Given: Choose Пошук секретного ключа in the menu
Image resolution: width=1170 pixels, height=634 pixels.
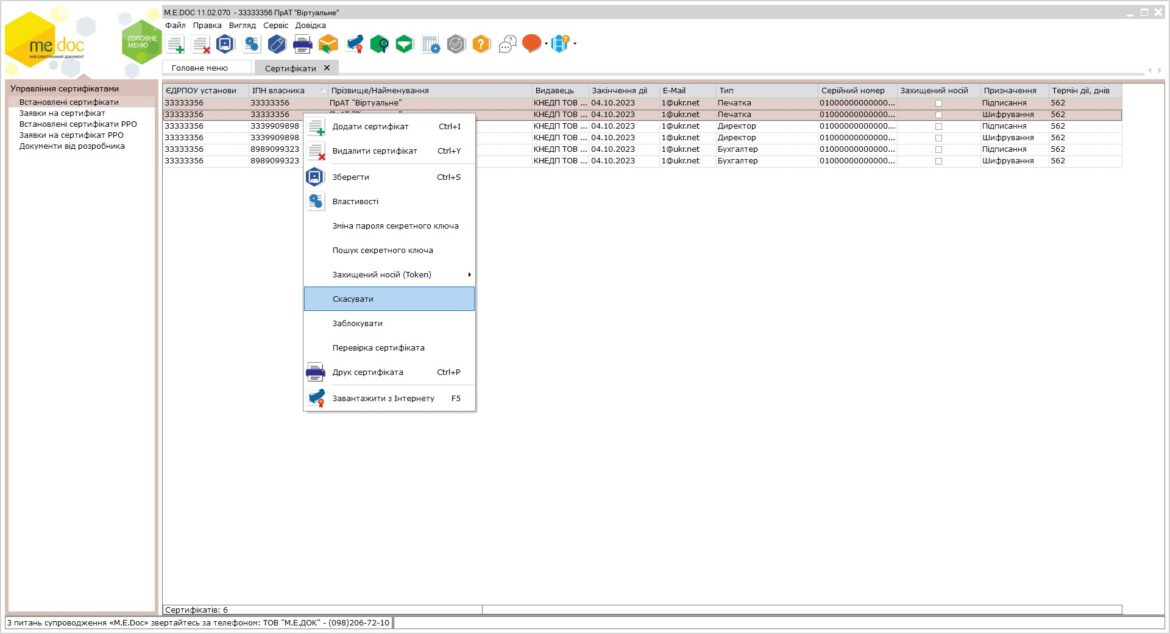Looking at the screenshot, I should [x=389, y=251].
